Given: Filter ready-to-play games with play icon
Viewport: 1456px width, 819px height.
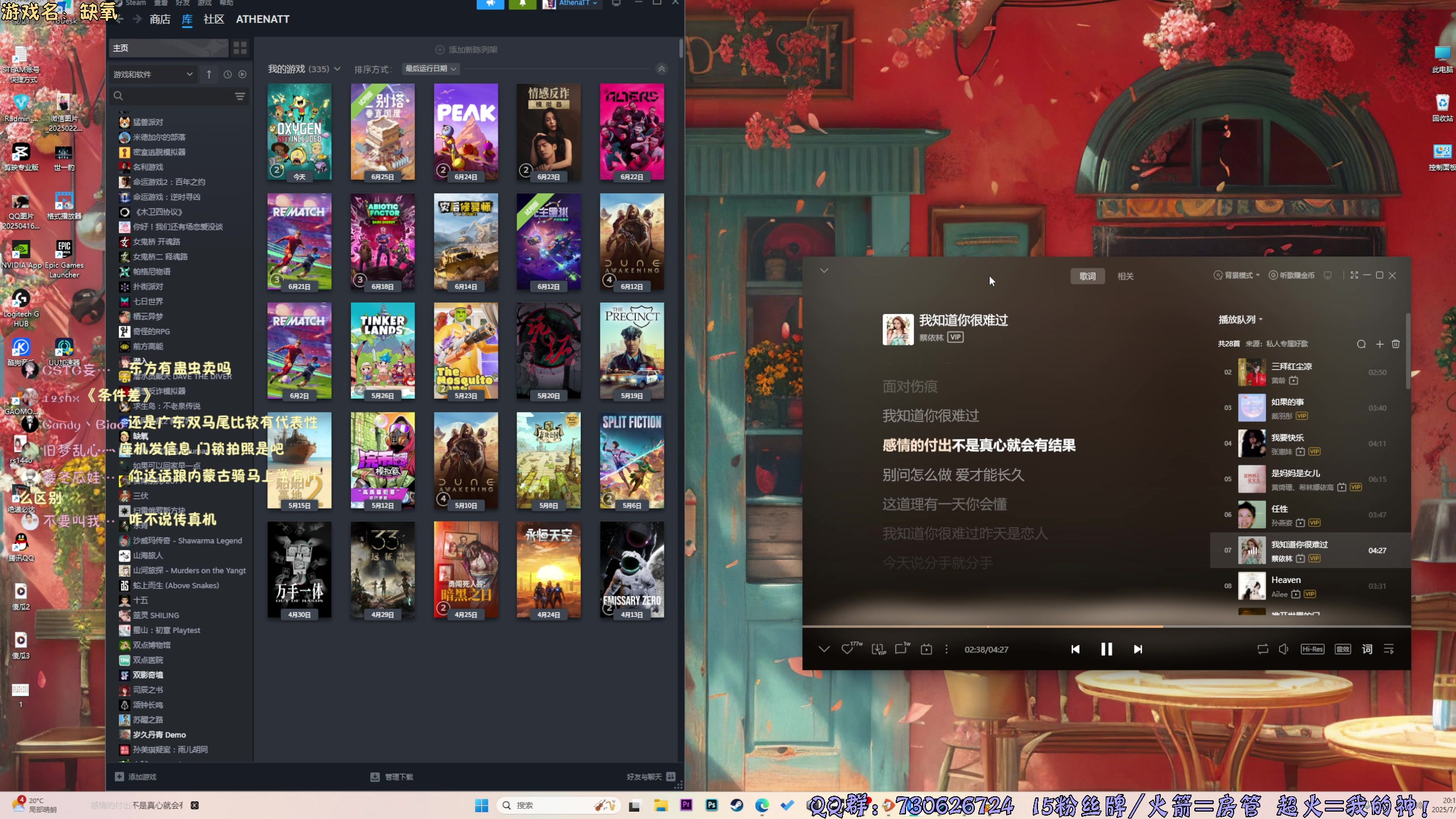Looking at the screenshot, I should pos(242,75).
